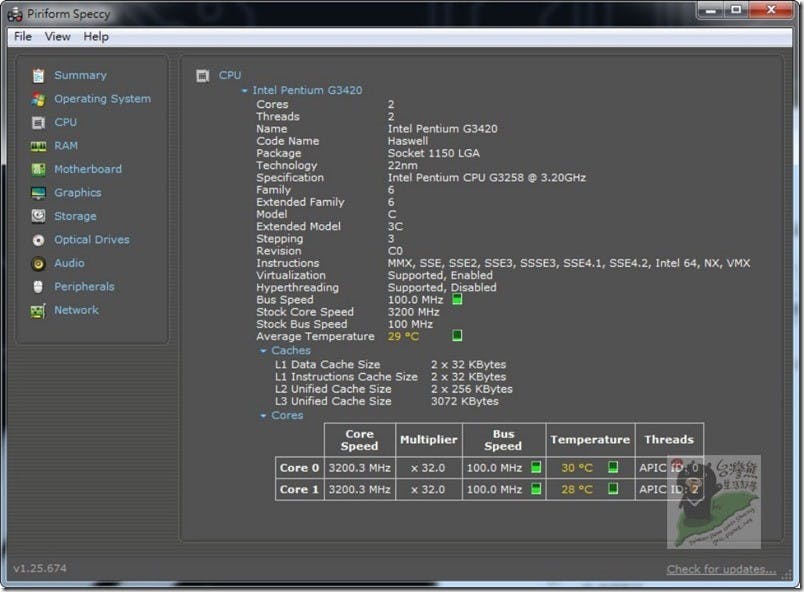Collapse the Intel Pentium G3420 tree node
This screenshot has height=592, width=804.
pos(245,91)
